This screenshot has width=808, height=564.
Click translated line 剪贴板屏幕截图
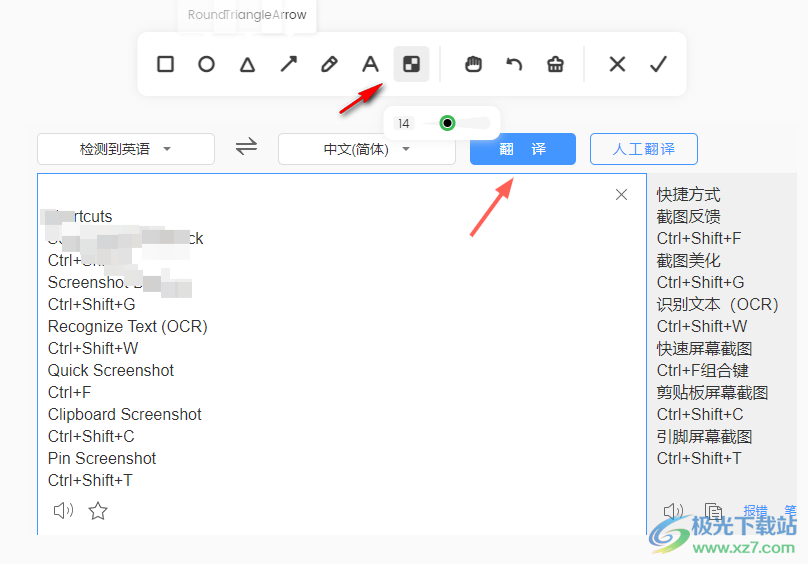pos(712,392)
